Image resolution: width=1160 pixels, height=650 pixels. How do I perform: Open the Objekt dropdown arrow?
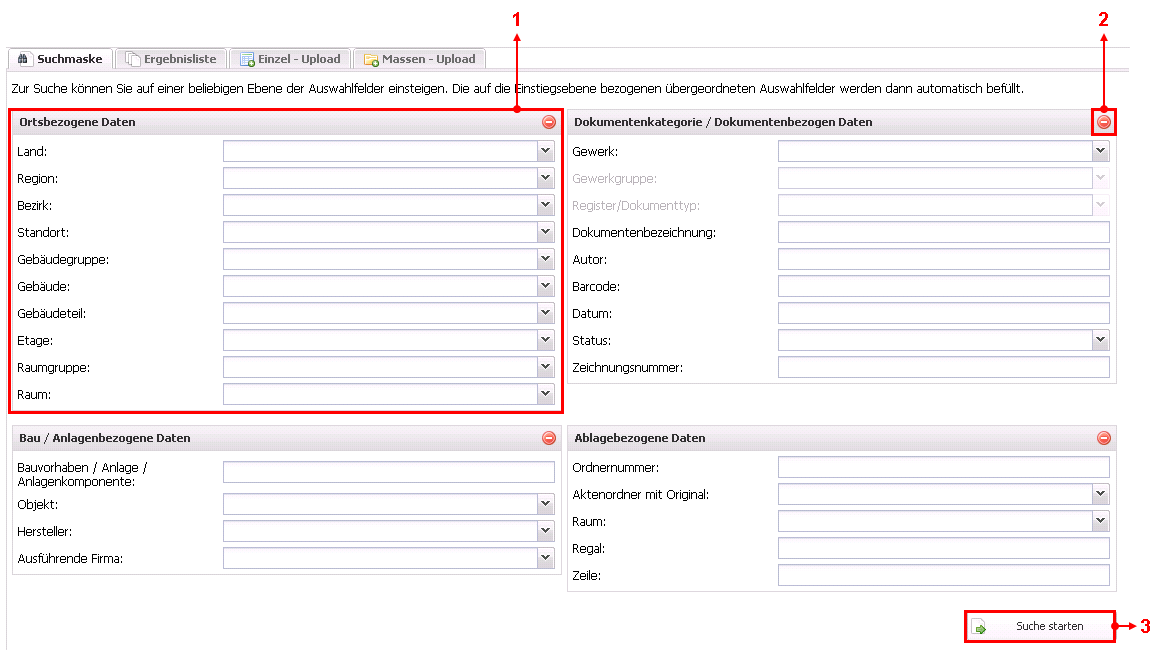[x=546, y=504]
